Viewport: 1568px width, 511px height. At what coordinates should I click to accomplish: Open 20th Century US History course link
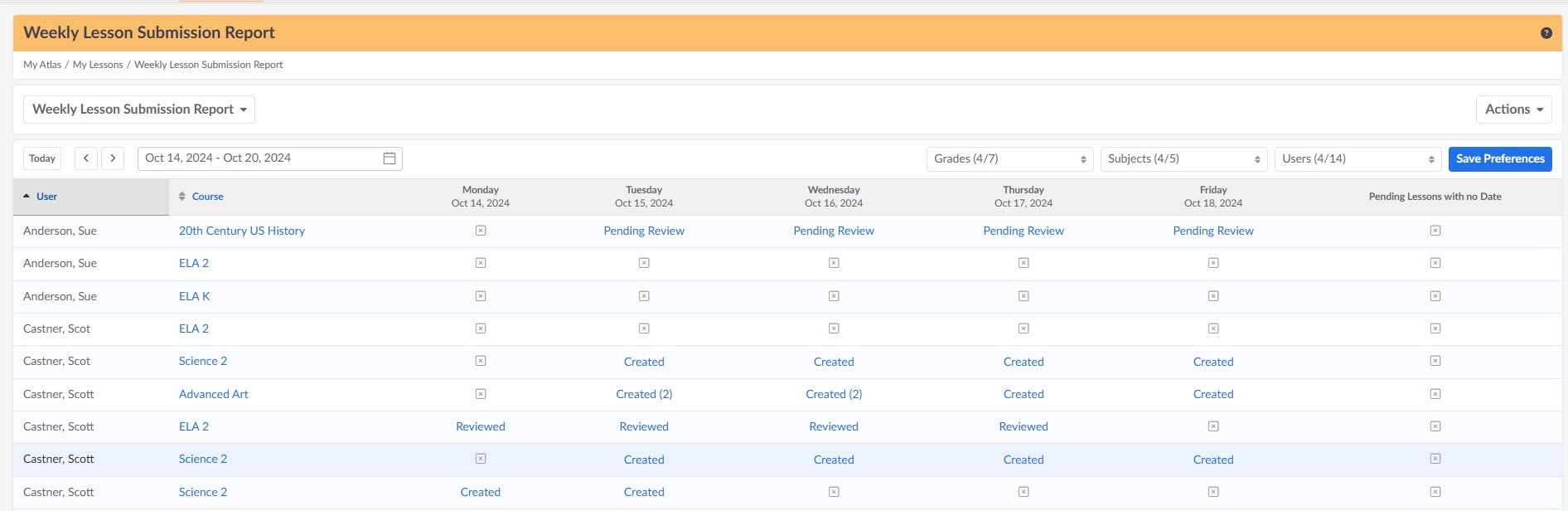242,231
